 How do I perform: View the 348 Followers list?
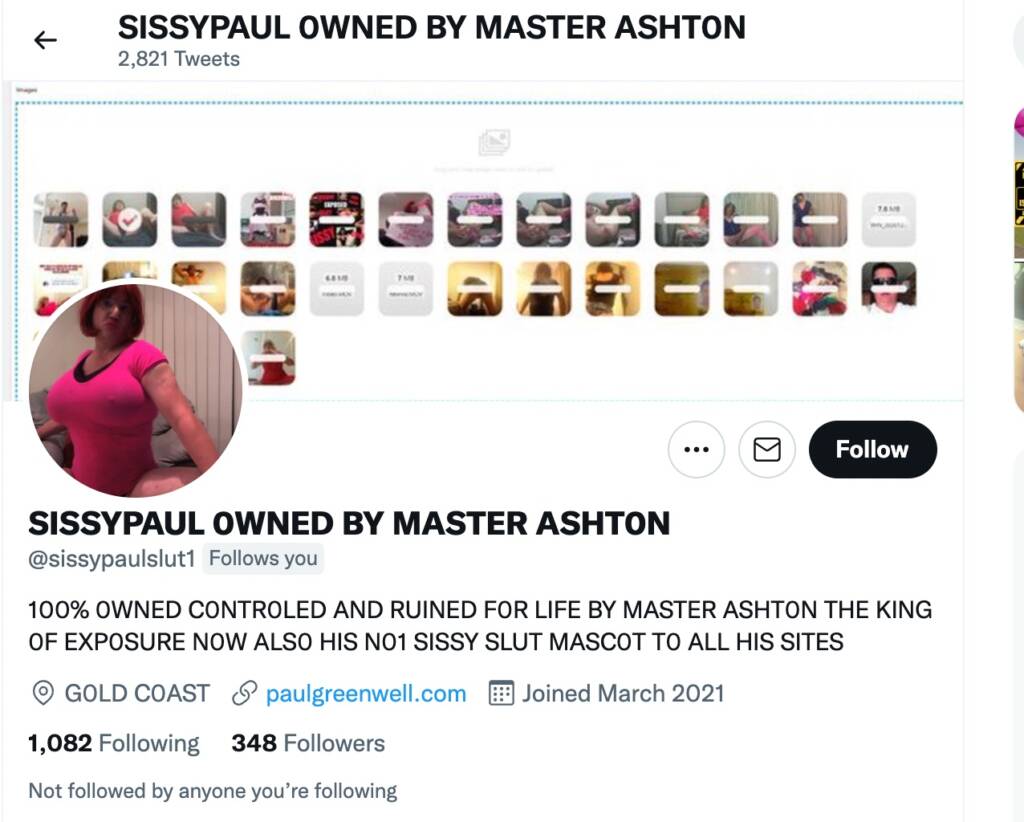click(308, 743)
